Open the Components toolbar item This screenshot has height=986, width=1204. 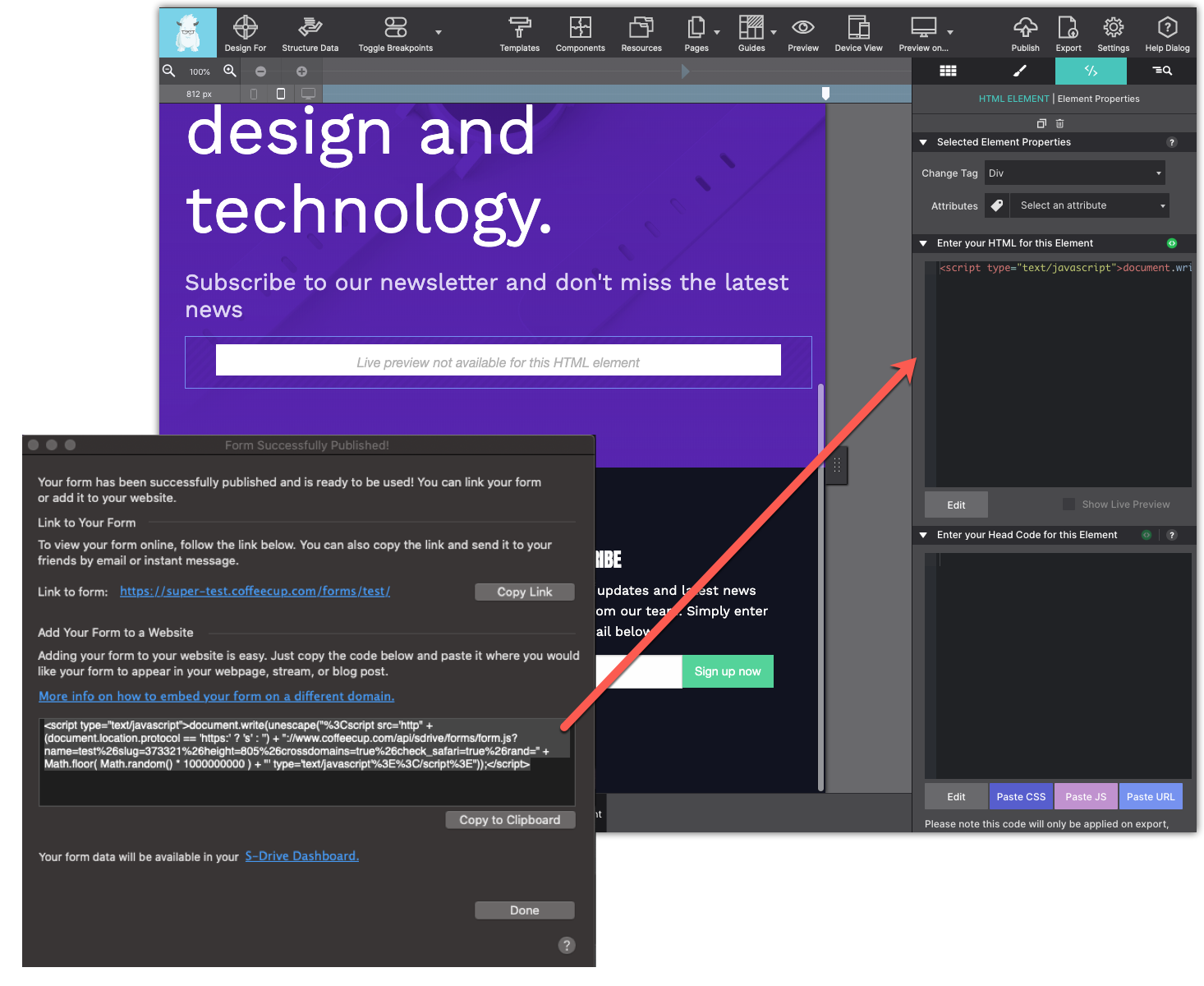pyautogui.click(x=580, y=34)
